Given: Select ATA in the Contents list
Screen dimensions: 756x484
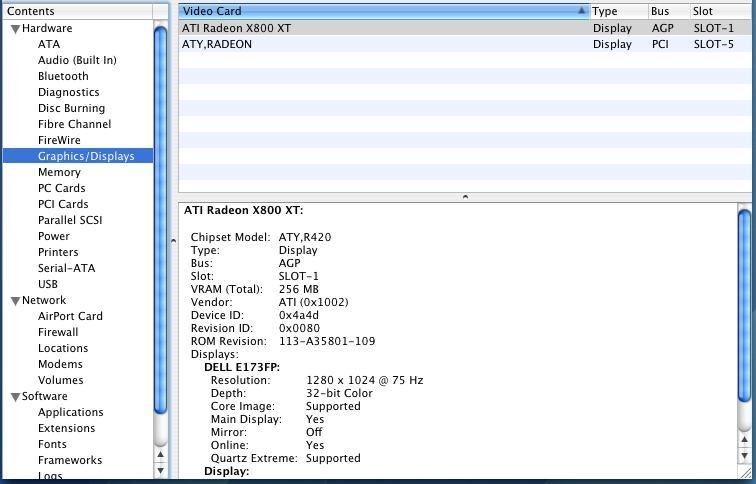Looking at the screenshot, I should [x=49, y=44].
